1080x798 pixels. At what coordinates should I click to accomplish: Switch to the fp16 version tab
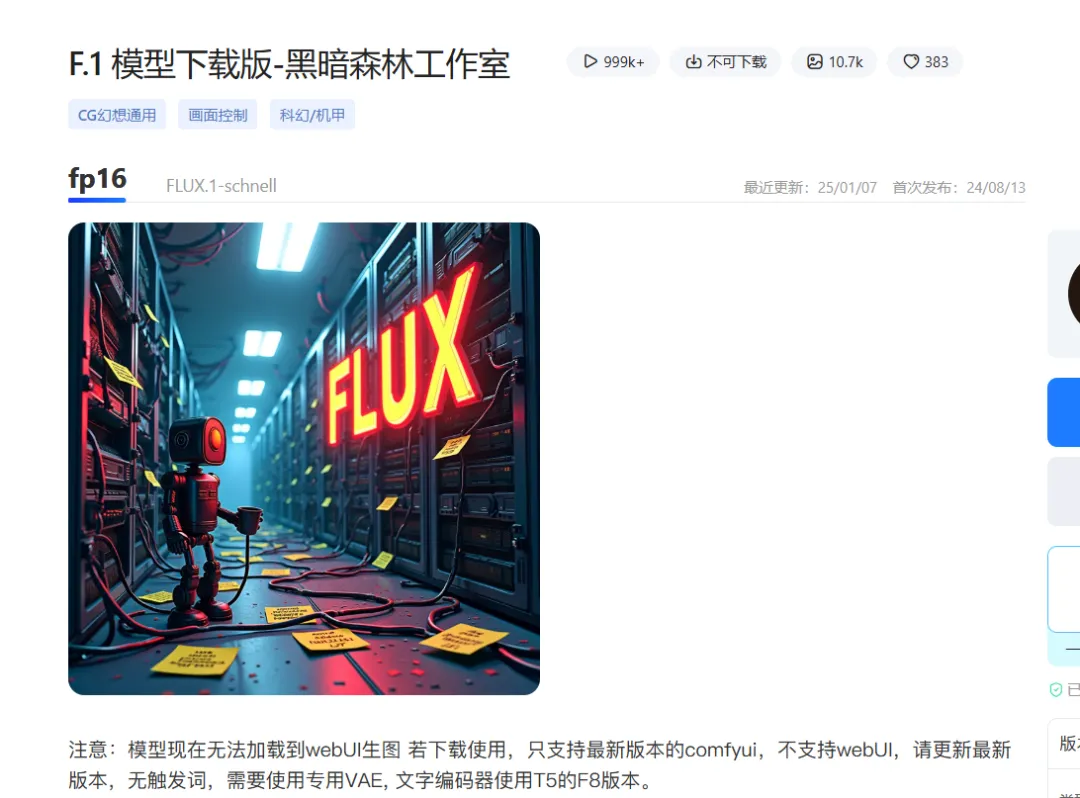[x=97, y=179]
